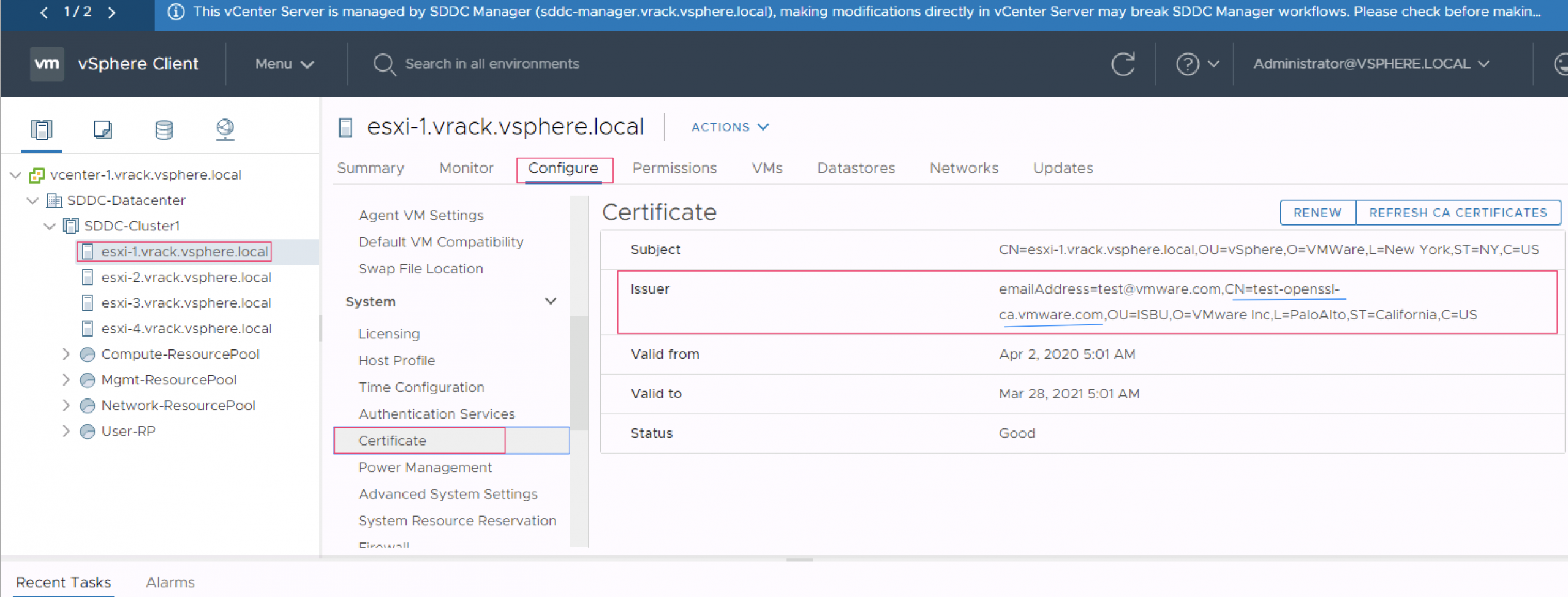Click the search magnifier icon
Image resolution: width=1568 pixels, height=597 pixels.
384,64
